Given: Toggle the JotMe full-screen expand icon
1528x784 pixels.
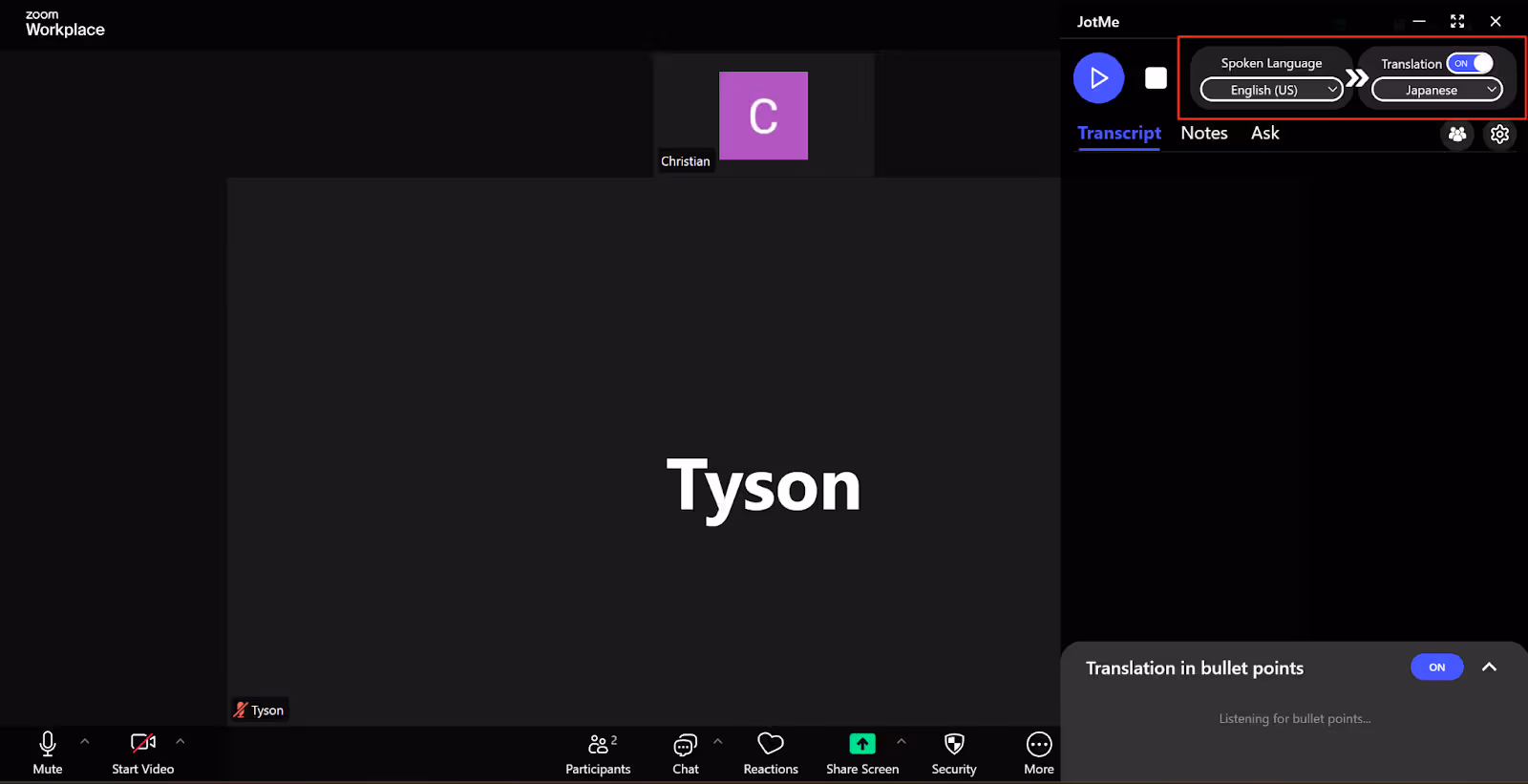Looking at the screenshot, I should tap(1457, 21).
